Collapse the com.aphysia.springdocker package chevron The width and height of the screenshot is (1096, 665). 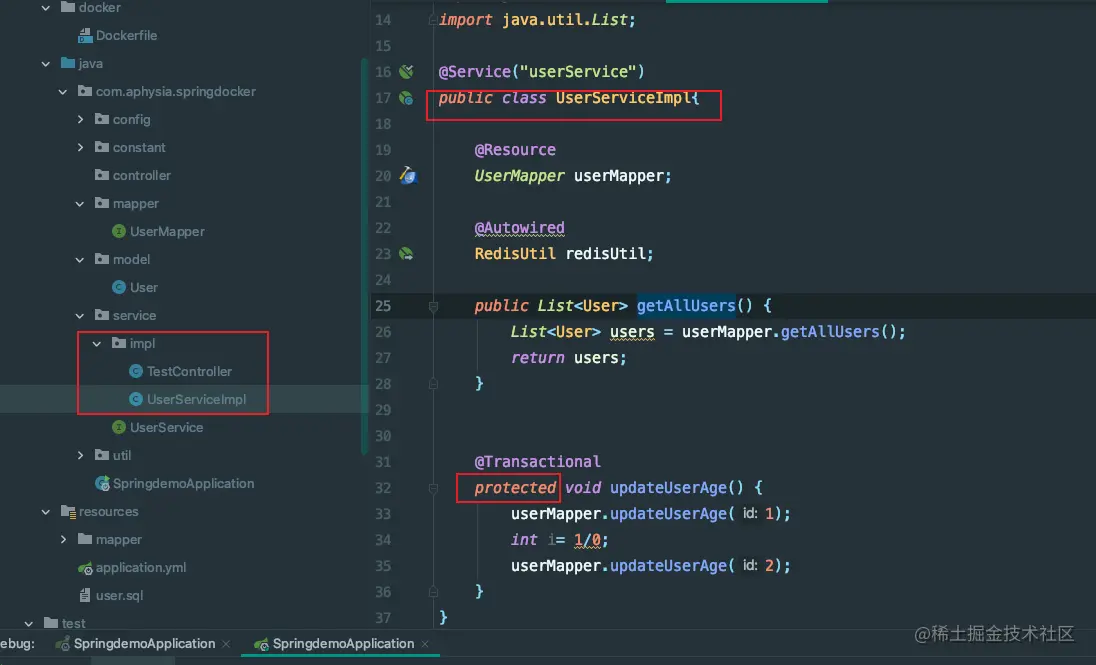click(63, 92)
